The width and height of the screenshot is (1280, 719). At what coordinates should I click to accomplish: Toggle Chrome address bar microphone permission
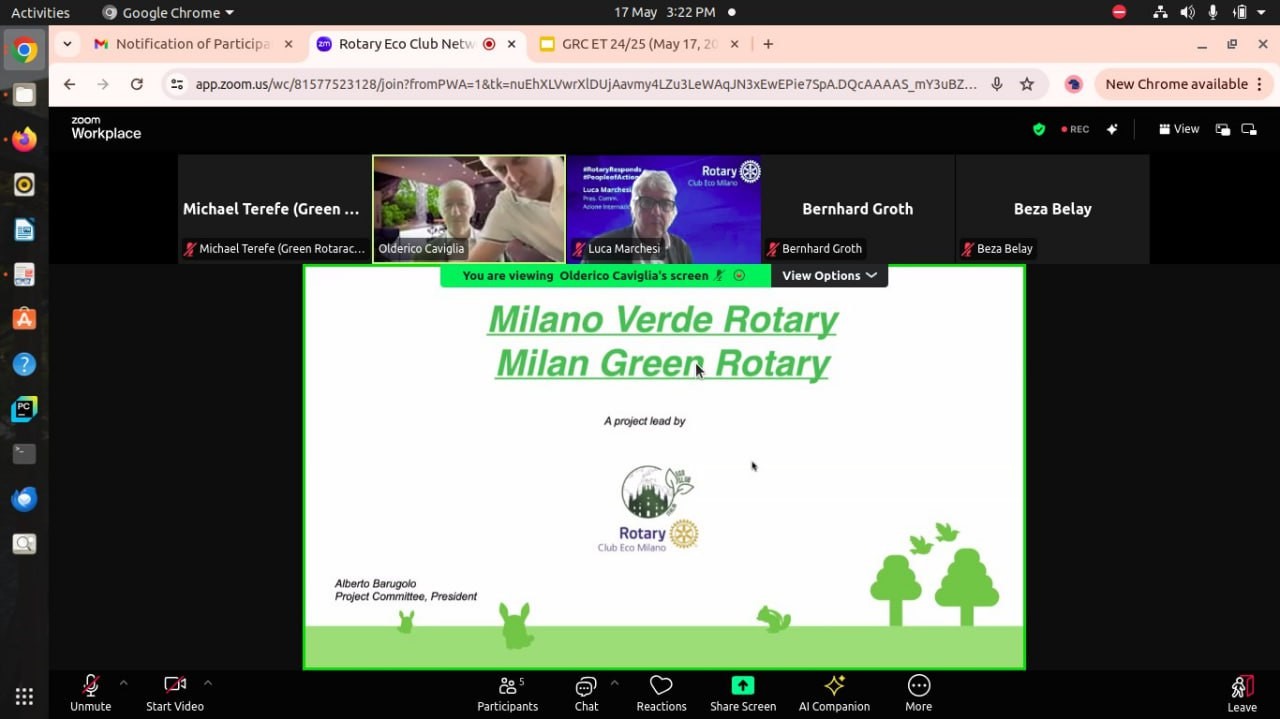pos(997,84)
